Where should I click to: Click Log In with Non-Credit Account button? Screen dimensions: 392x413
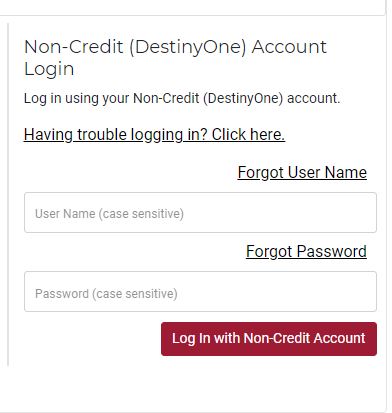click(269, 339)
